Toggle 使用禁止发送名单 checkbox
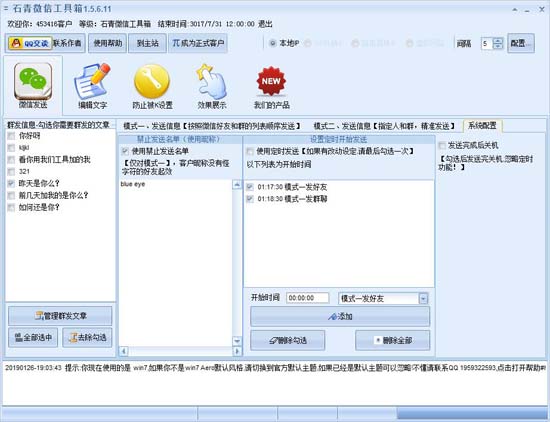Screen dimensions: 550x422 125,152
